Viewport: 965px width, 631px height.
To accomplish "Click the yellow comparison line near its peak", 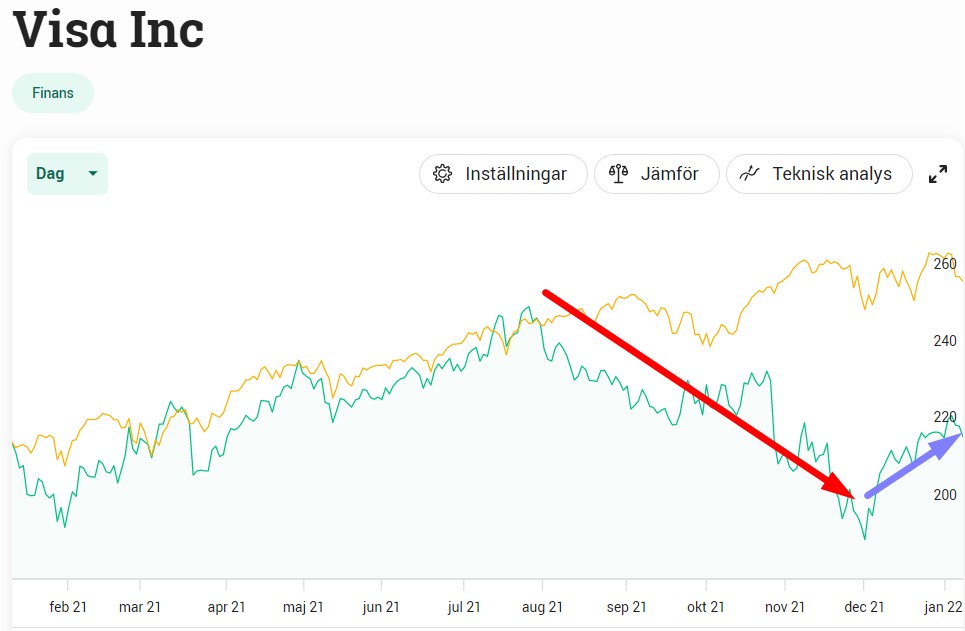I will coord(935,254).
